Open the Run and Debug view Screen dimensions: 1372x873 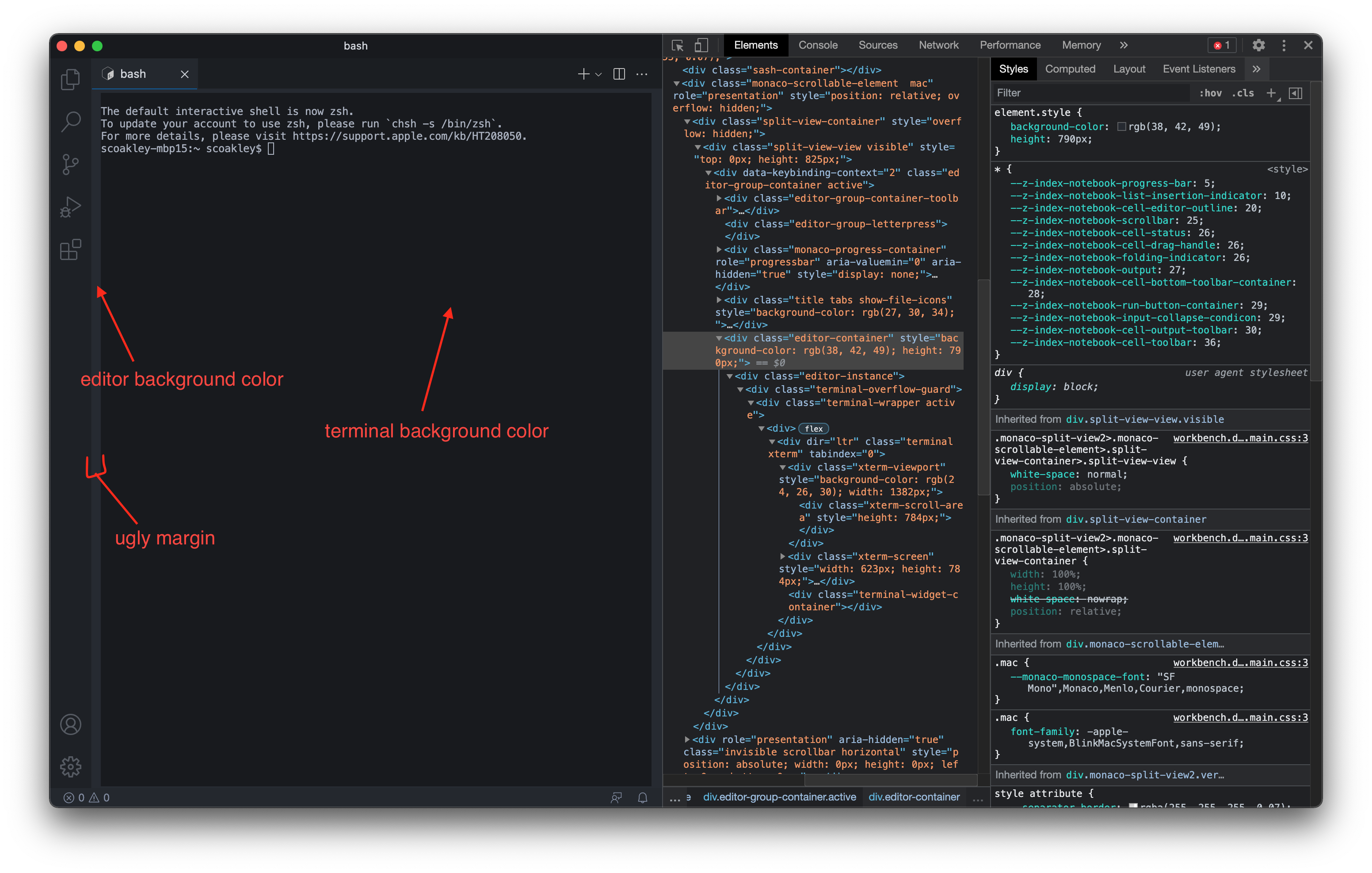70,207
